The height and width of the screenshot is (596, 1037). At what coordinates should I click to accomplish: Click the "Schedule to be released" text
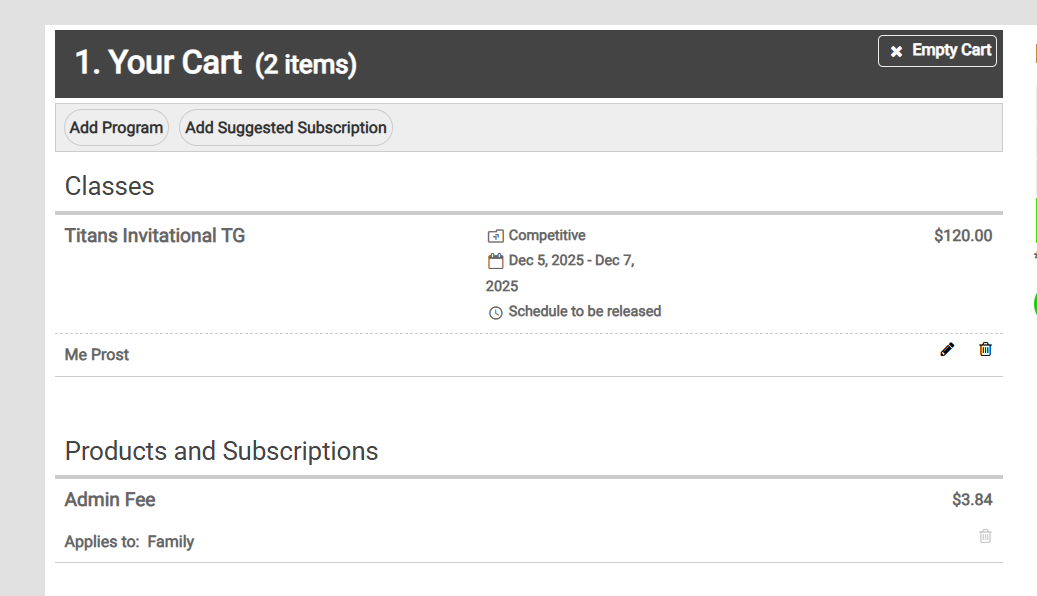point(585,312)
